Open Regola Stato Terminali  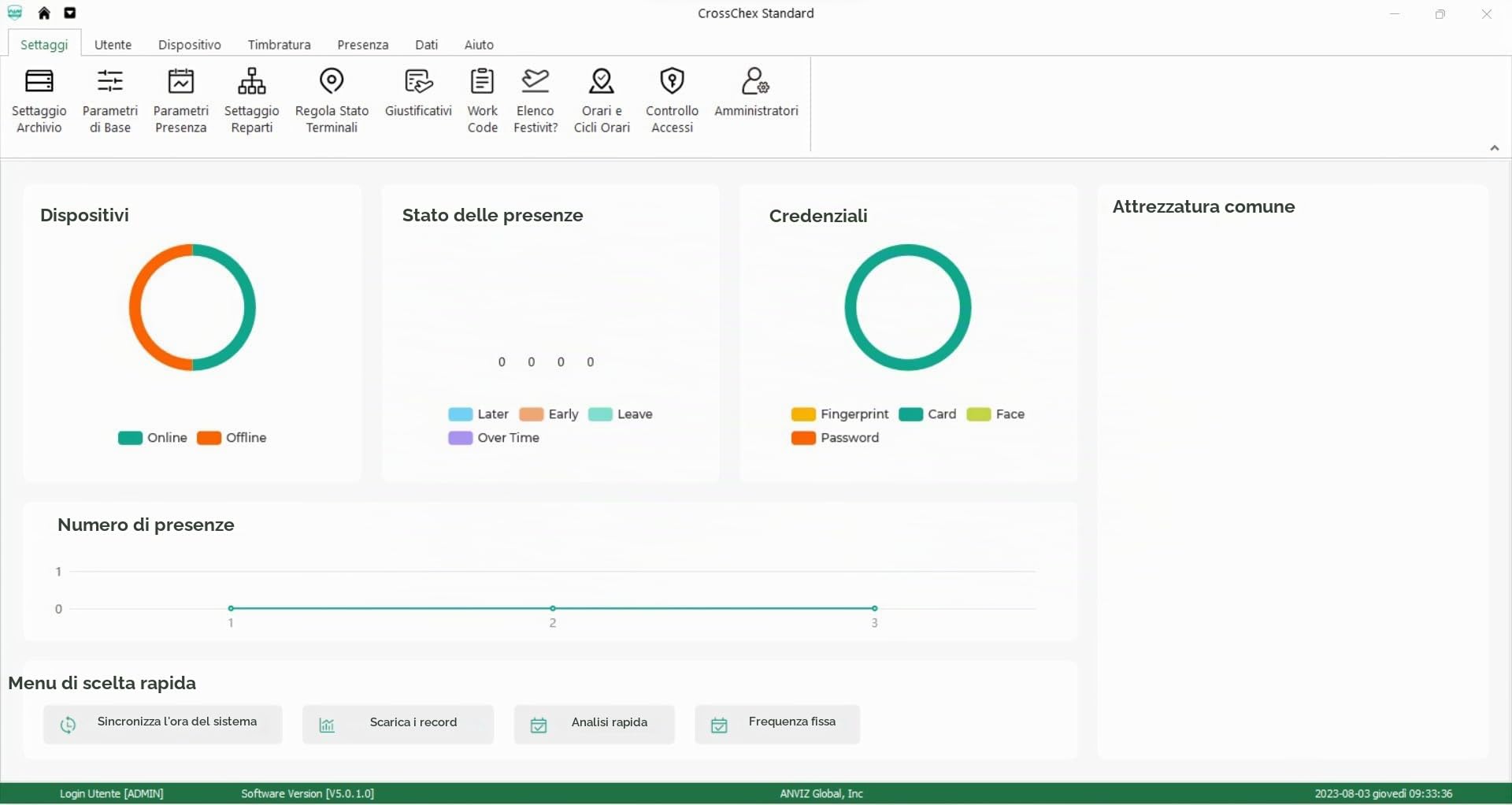pos(332,102)
